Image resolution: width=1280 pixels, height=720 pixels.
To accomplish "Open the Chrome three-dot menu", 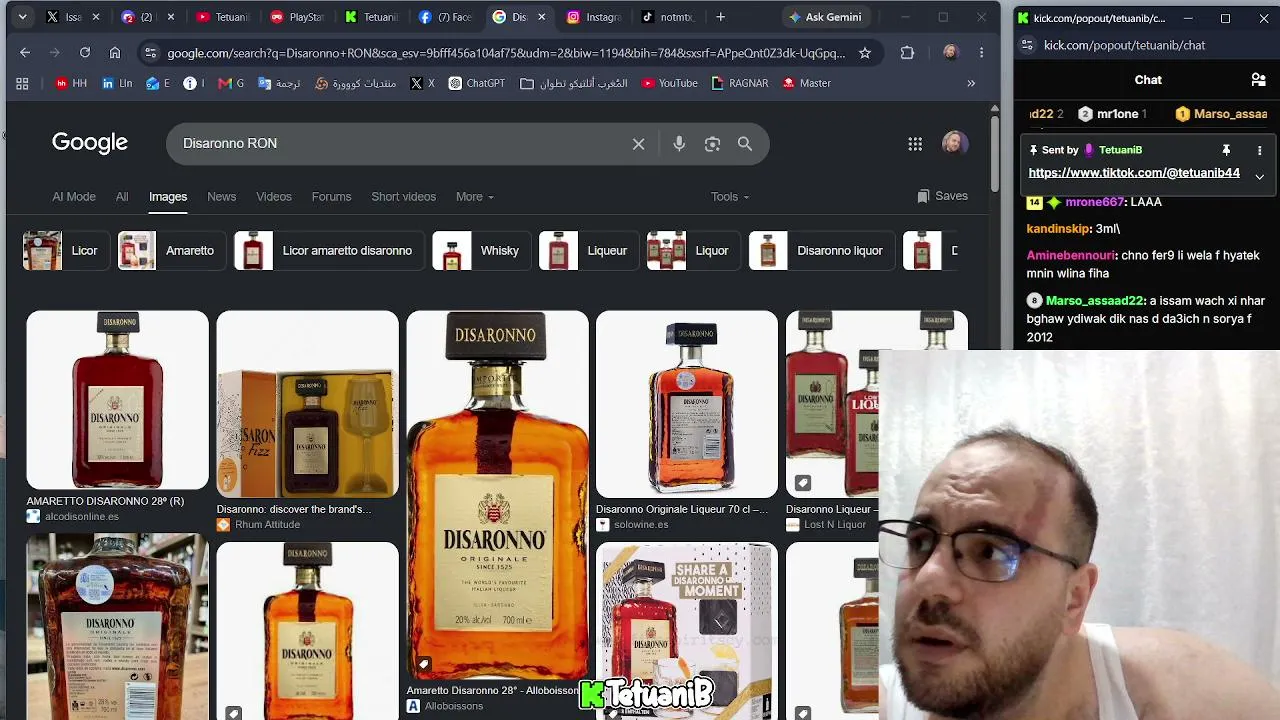I will (x=981, y=53).
